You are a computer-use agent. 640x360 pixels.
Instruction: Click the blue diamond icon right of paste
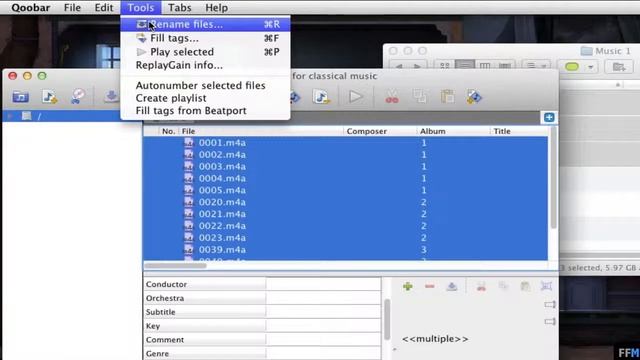tap(474, 97)
